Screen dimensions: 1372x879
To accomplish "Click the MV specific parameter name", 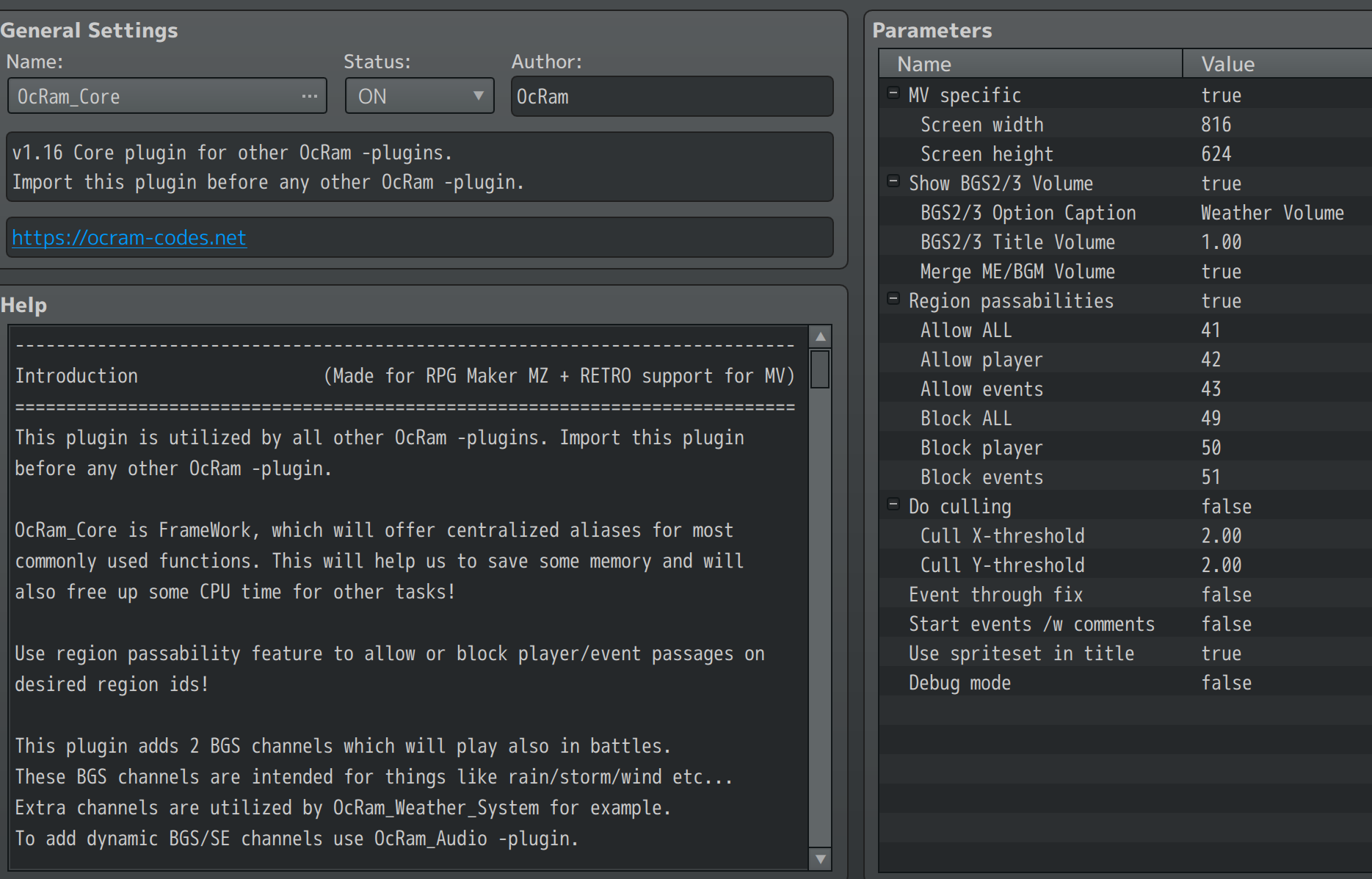I will [965, 95].
